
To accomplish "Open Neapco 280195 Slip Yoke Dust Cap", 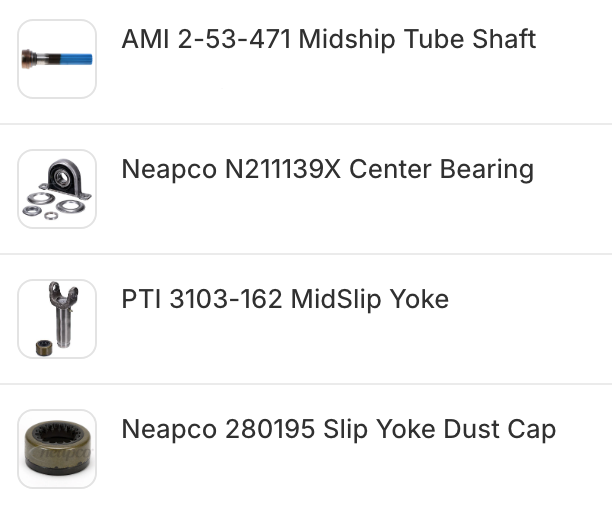I will pos(338,430).
